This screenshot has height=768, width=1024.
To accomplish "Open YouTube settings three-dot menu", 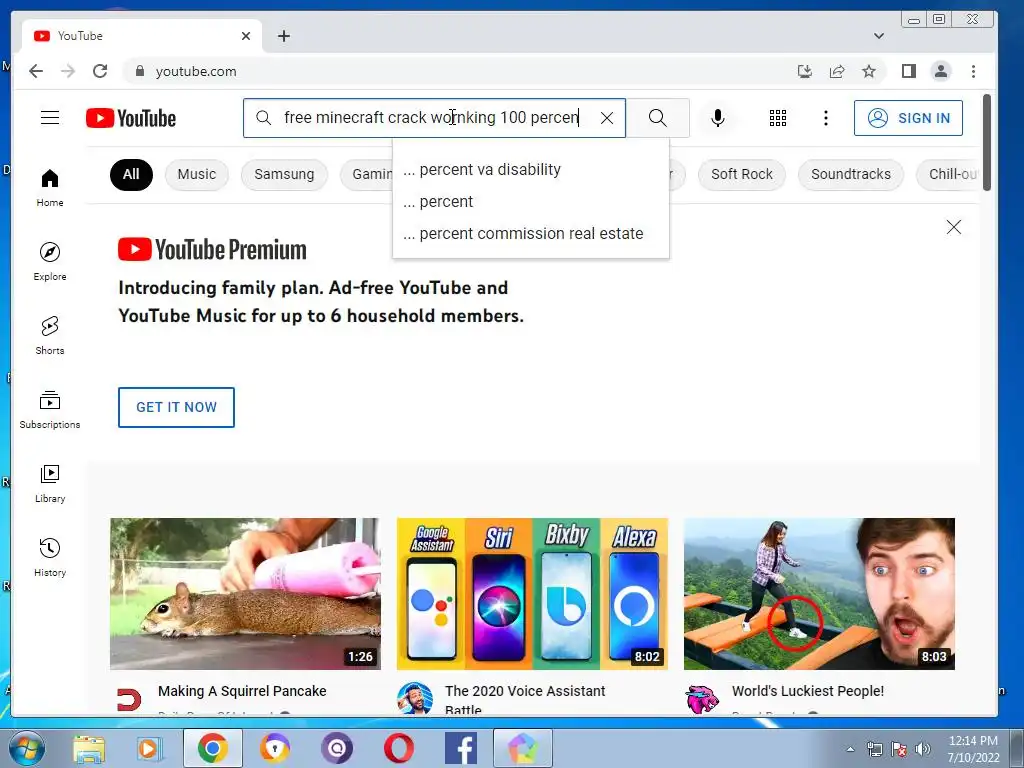I will click(x=825, y=118).
